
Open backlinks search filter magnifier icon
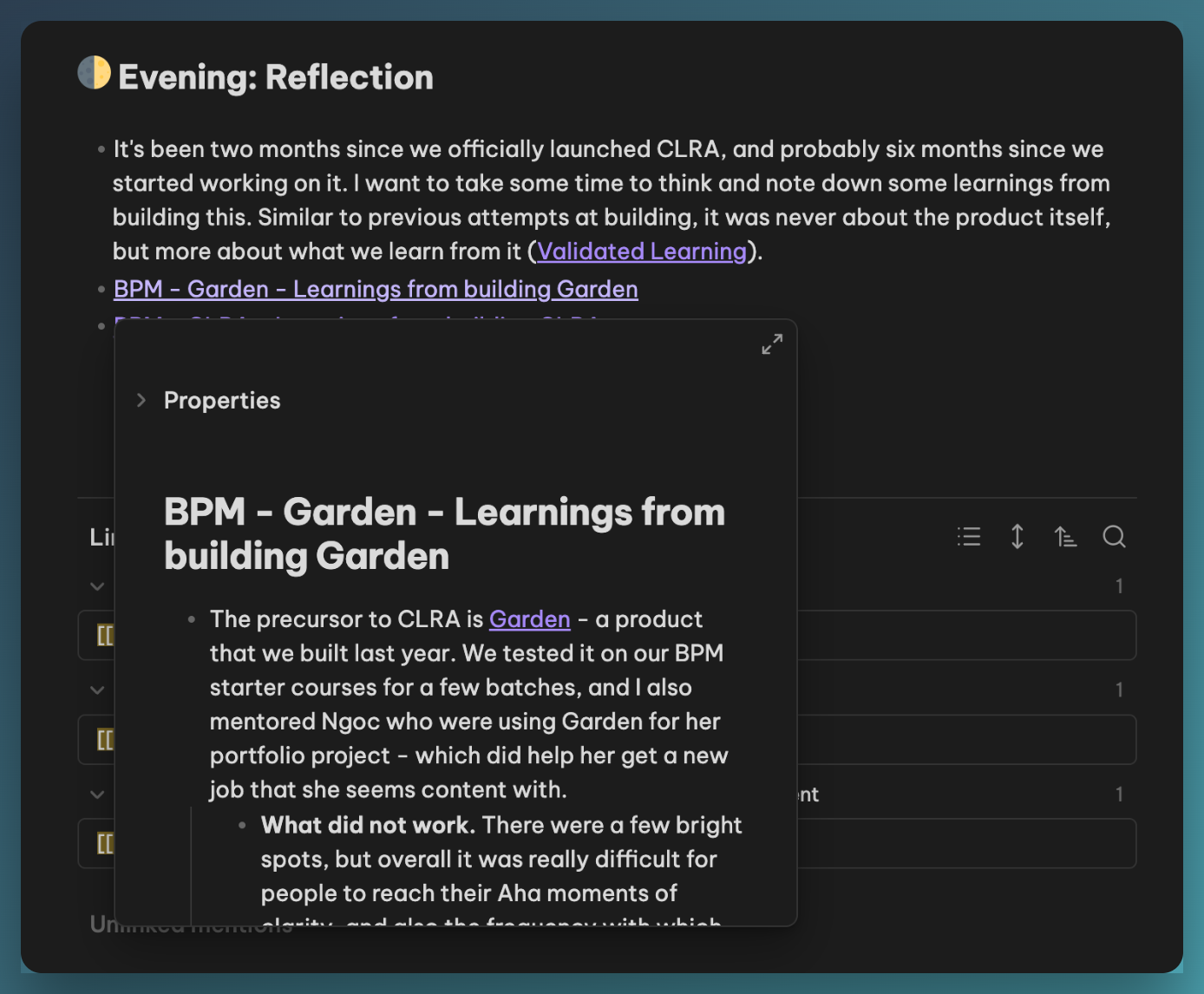pos(1114,537)
